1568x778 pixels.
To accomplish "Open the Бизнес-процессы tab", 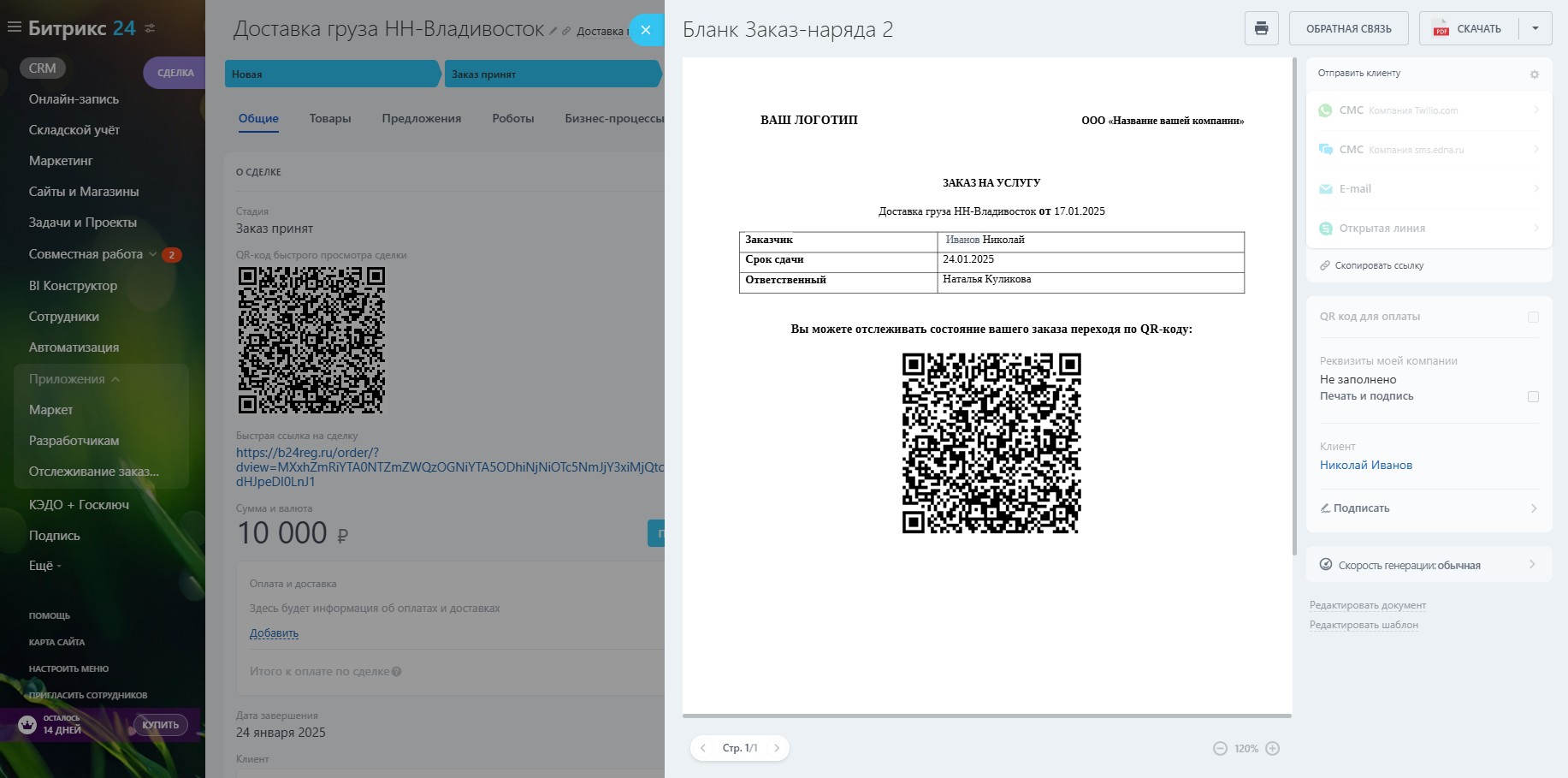I will click(614, 119).
